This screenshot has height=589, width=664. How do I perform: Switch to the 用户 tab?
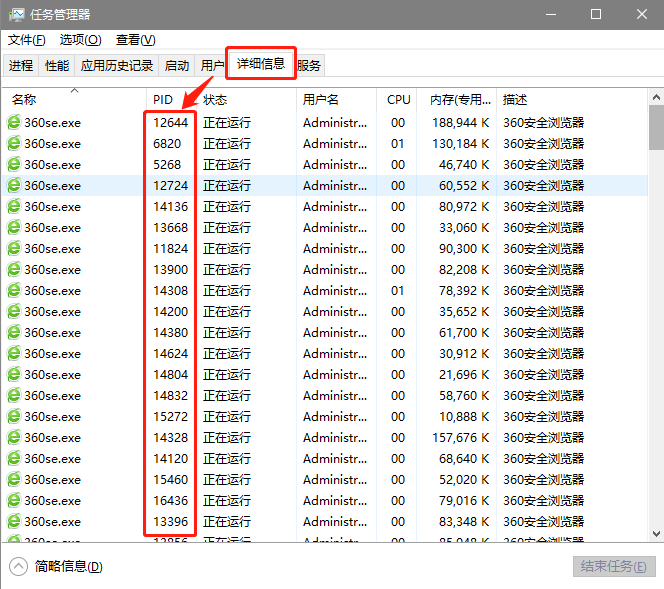(212, 65)
